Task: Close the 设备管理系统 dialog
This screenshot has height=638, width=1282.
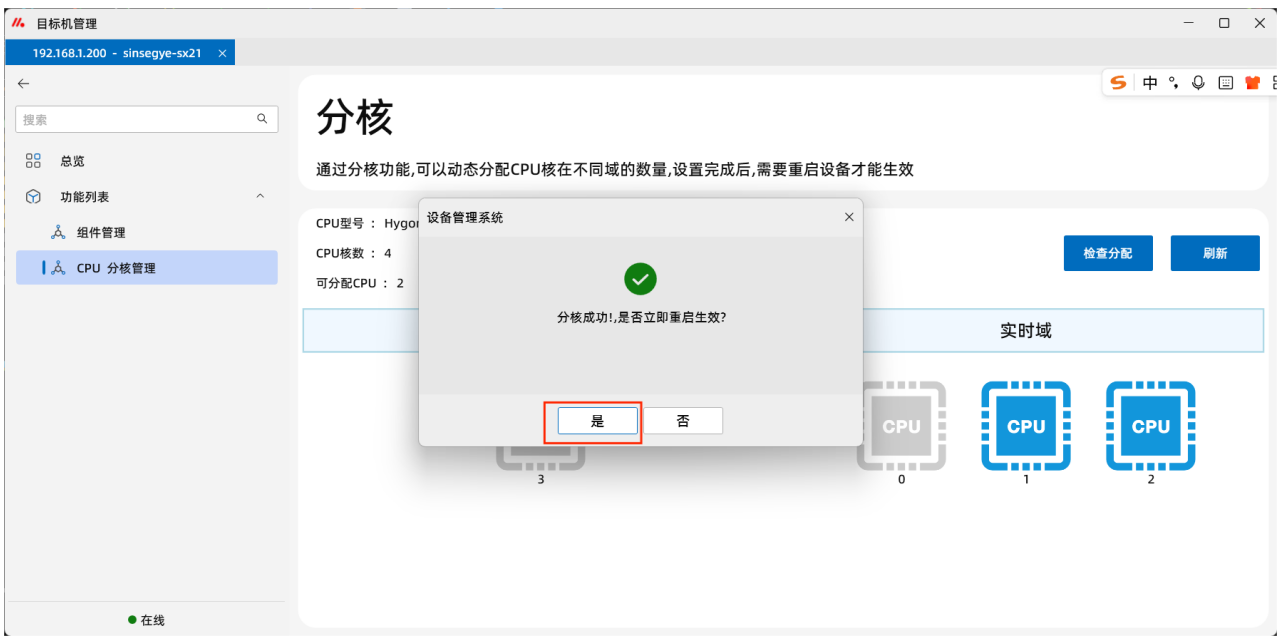Action: click(849, 217)
